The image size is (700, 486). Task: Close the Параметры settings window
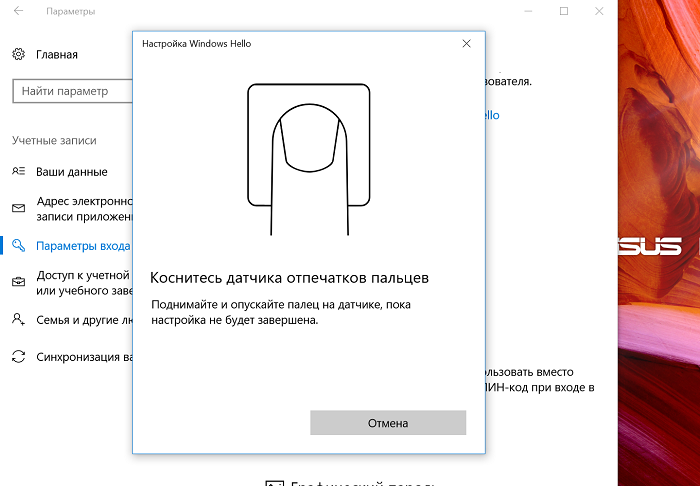point(599,11)
